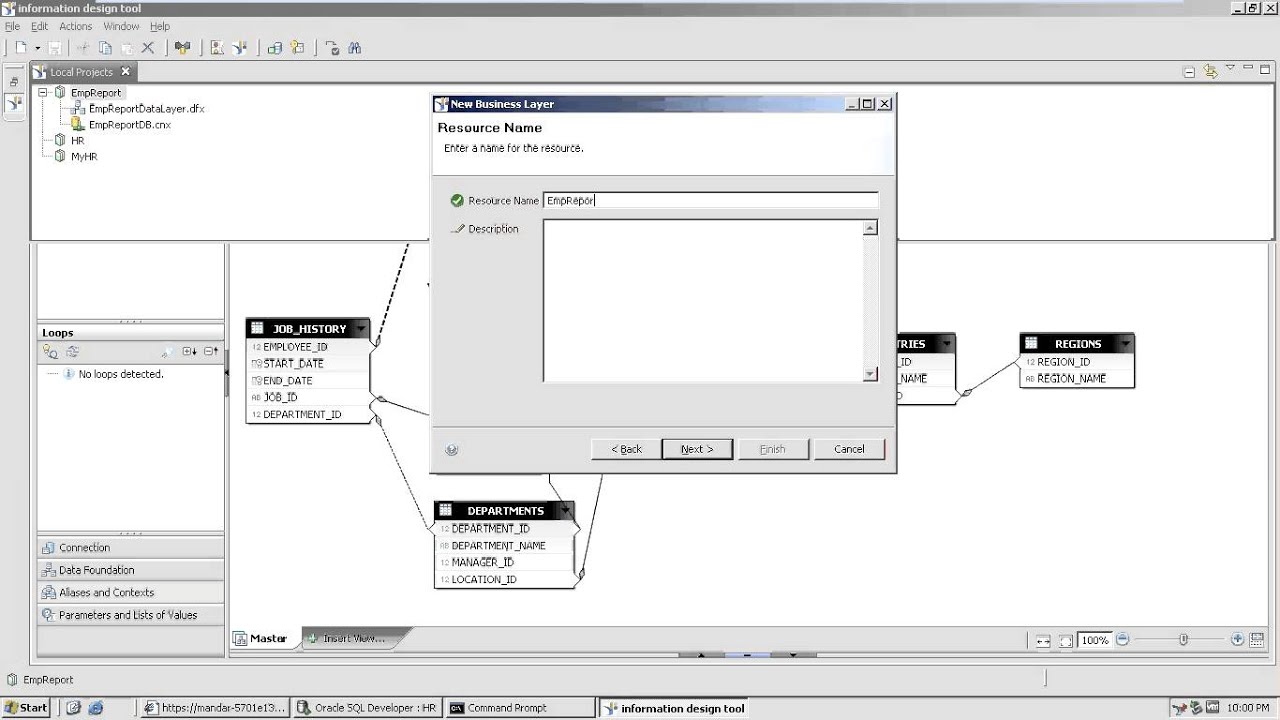Open the DEPARTMENTS table dropdown arrow
The width and height of the screenshot is (1280, 720).
pyautogui.click(x=566, y=510)
